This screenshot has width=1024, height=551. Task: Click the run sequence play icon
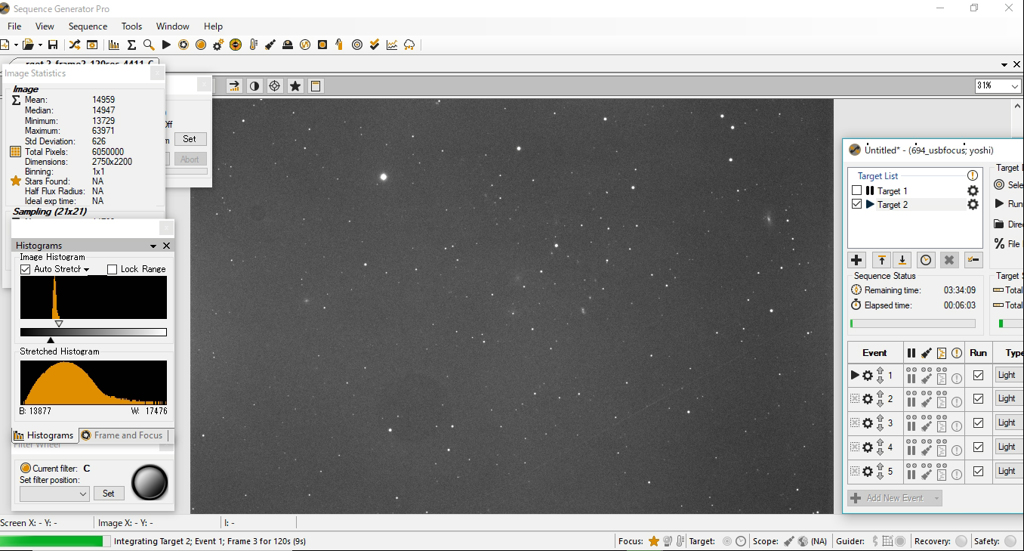click(166, 44)
